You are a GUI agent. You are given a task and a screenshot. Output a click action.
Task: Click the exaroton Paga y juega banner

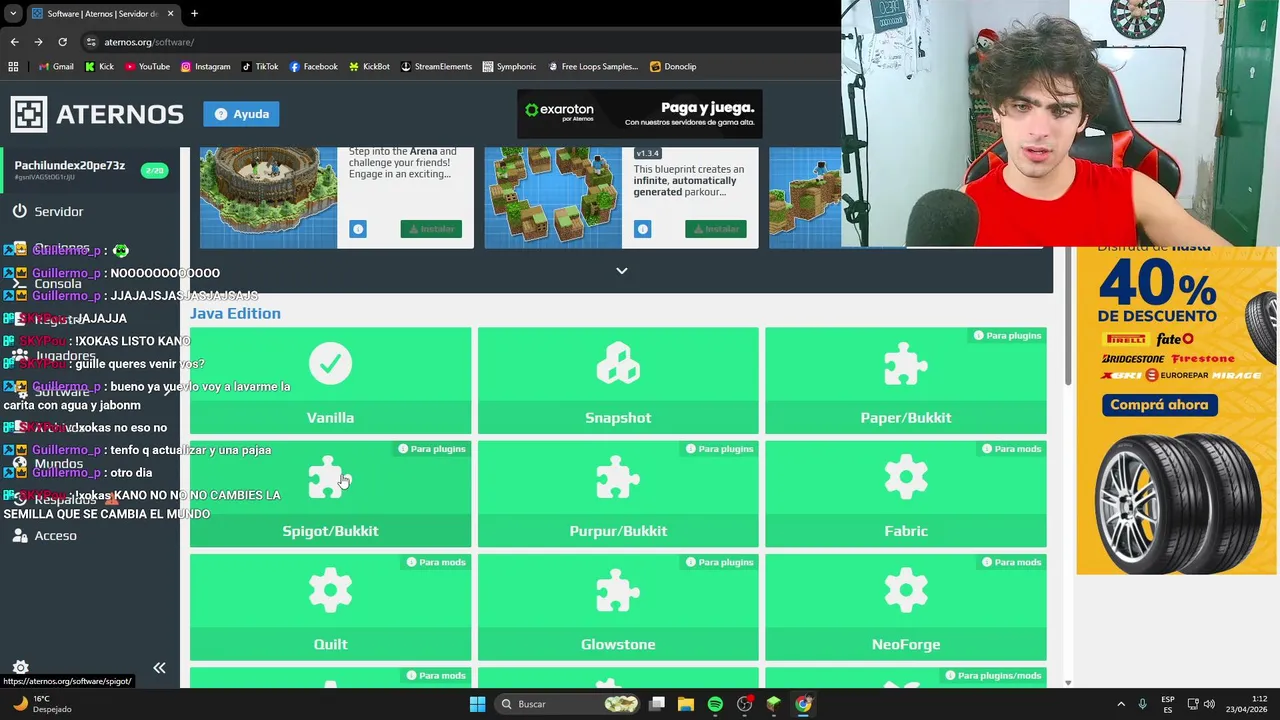click(640, 114)
